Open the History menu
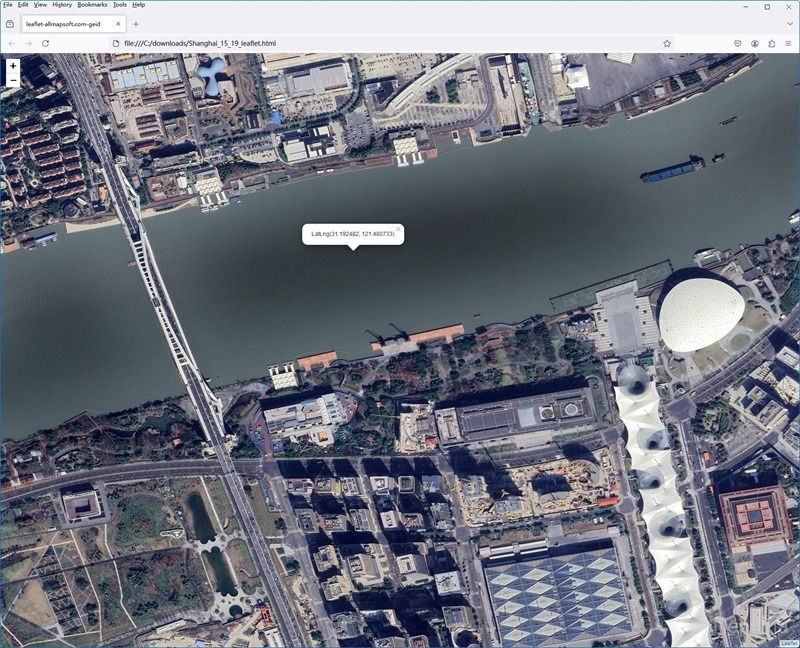The image size is (800, 648). coord(62,5)
